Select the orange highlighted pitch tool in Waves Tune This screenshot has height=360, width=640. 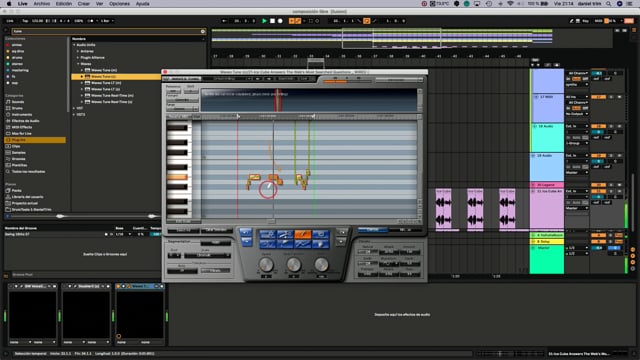303,234
